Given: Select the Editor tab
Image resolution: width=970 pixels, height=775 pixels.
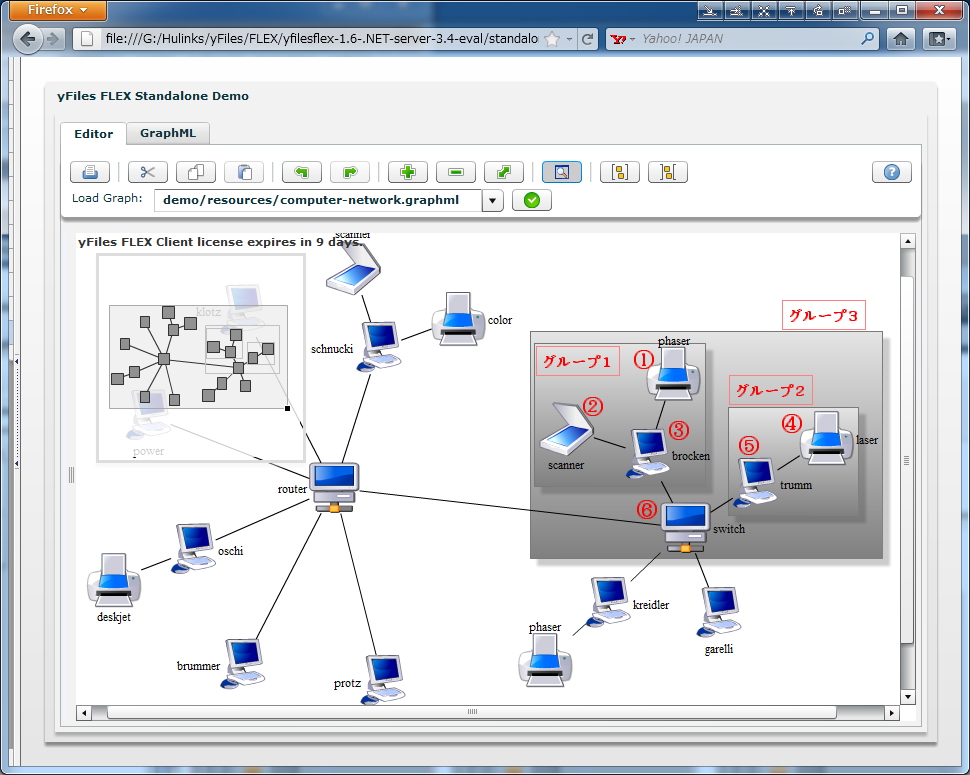Looking at the screenshot, I should pos(93,134).
